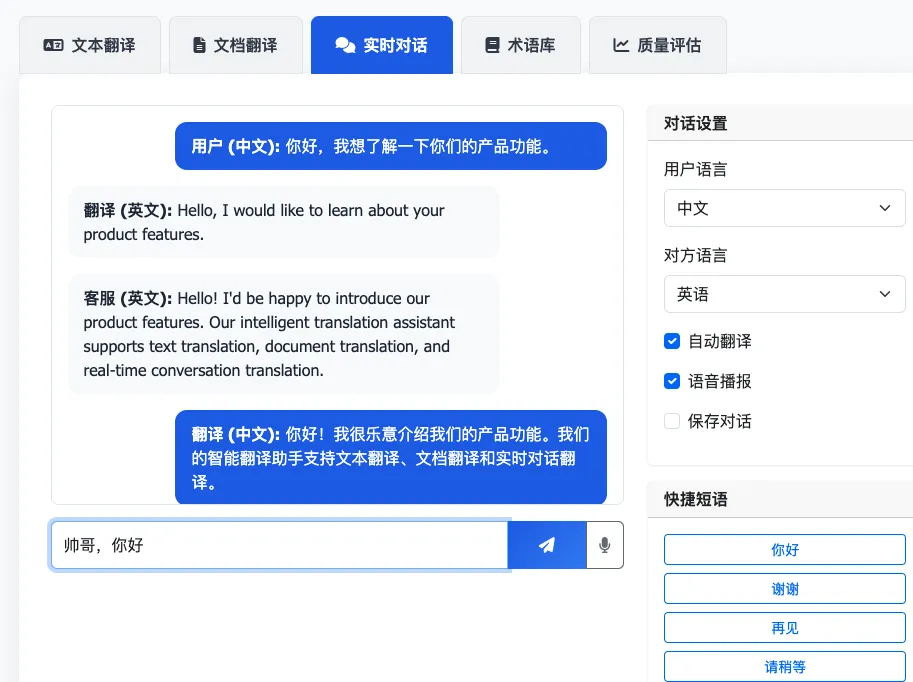Open the 用户语言 dropdown showing 中文
This screenshot has height=682, width=913.
(x=784, y=208)
